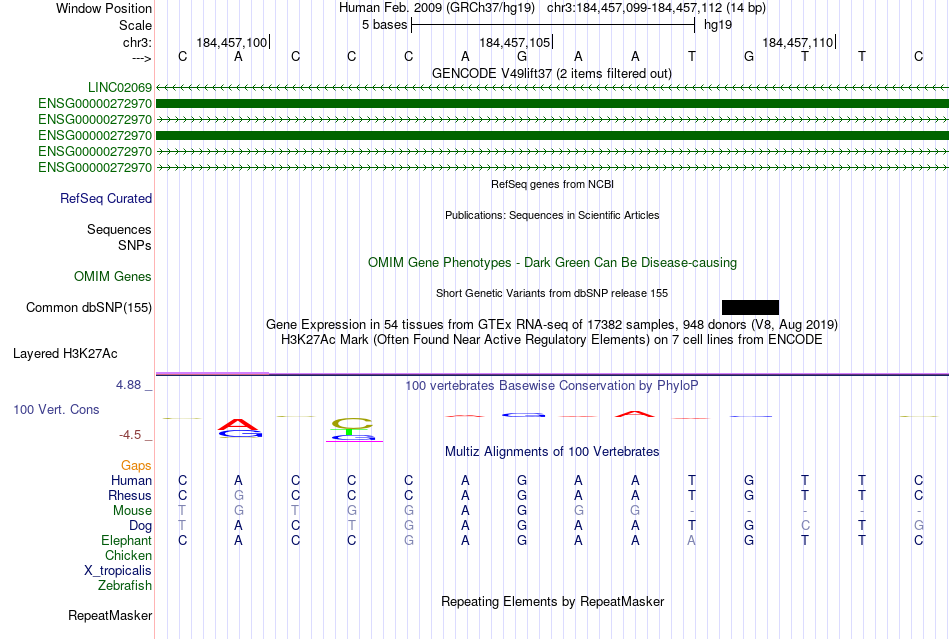This screenshot has width=950, height=639.
Task: Click the Window Position label
Action: (x=104, y=8)
